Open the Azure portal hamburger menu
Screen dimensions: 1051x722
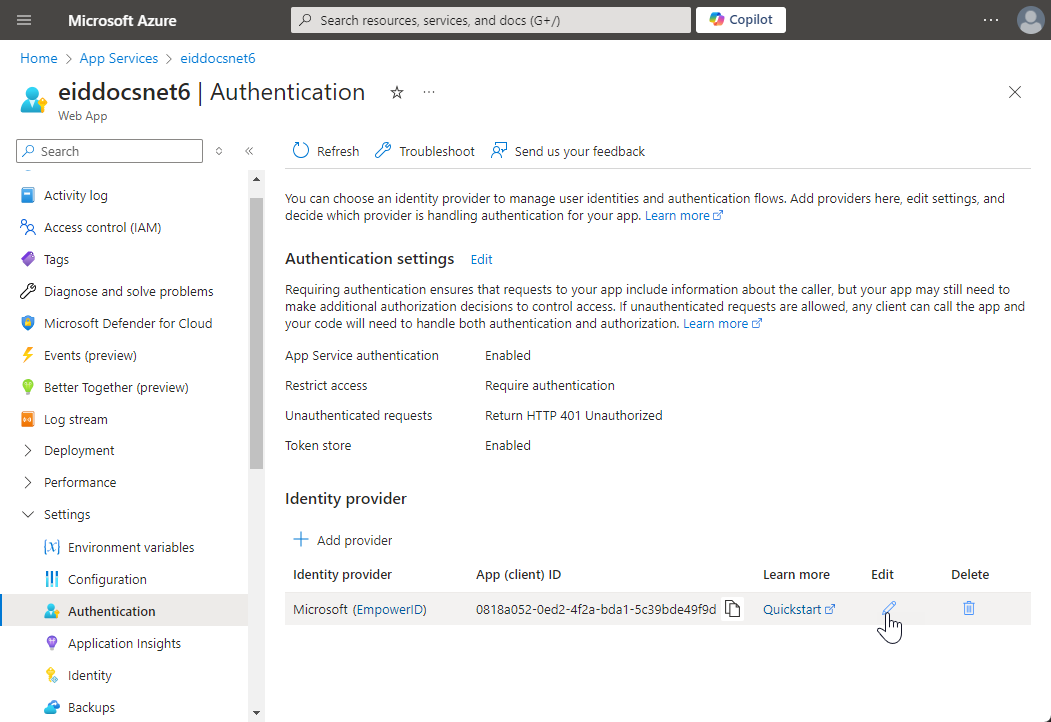pos(25,20)
